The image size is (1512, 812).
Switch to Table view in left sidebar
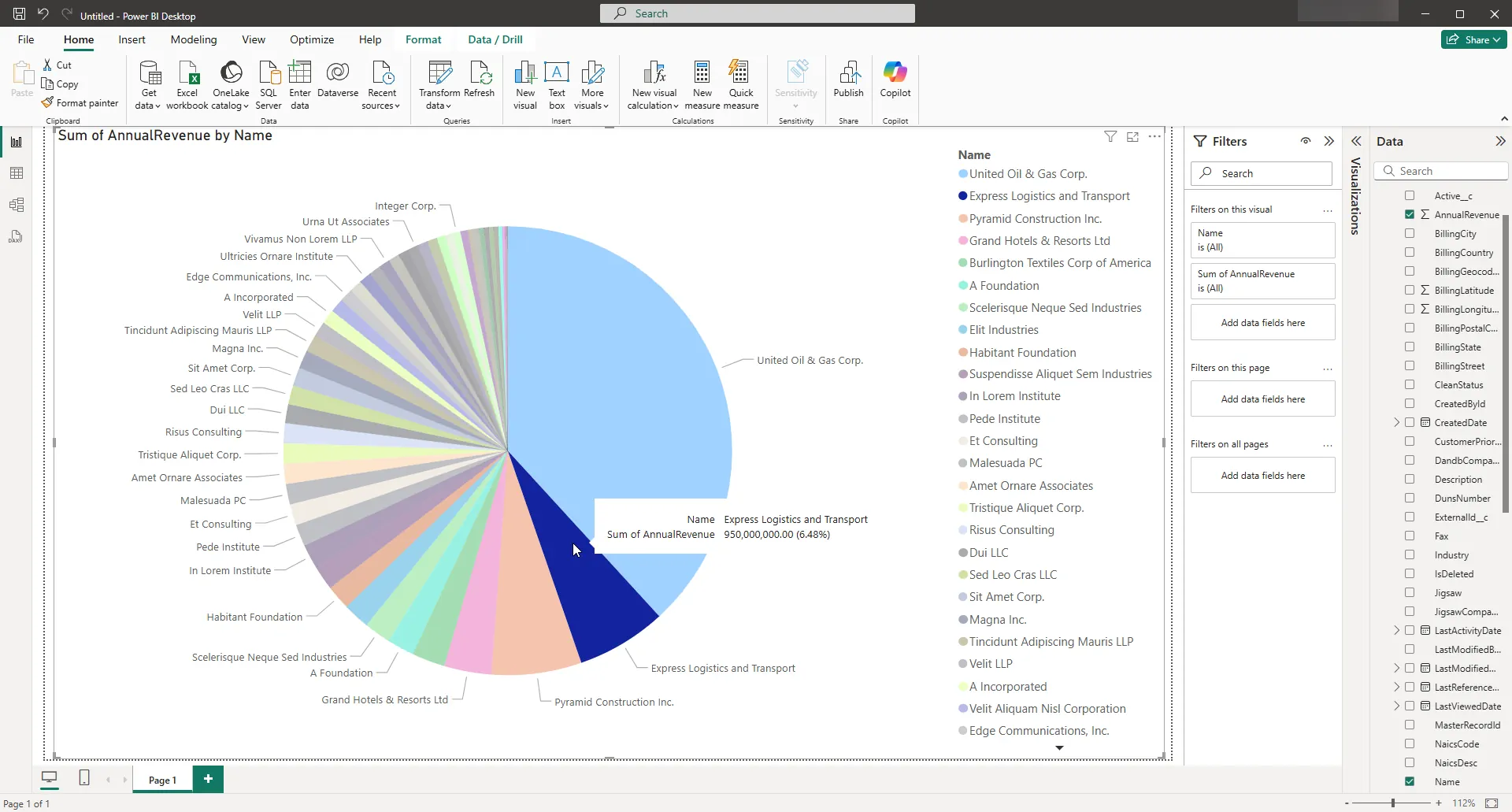click(17, 173)
